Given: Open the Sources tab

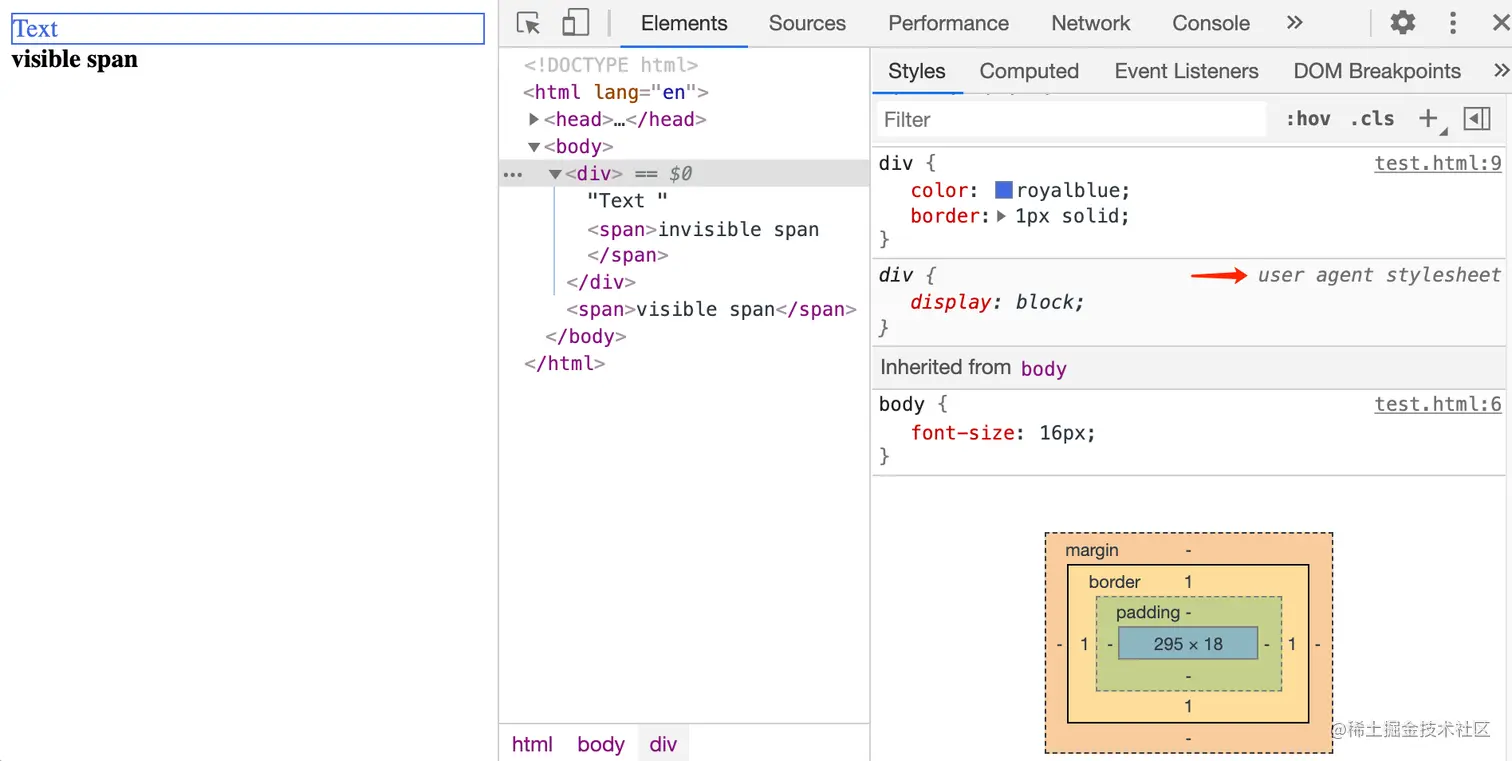Looking at the screenshot, I should point(807,23).
